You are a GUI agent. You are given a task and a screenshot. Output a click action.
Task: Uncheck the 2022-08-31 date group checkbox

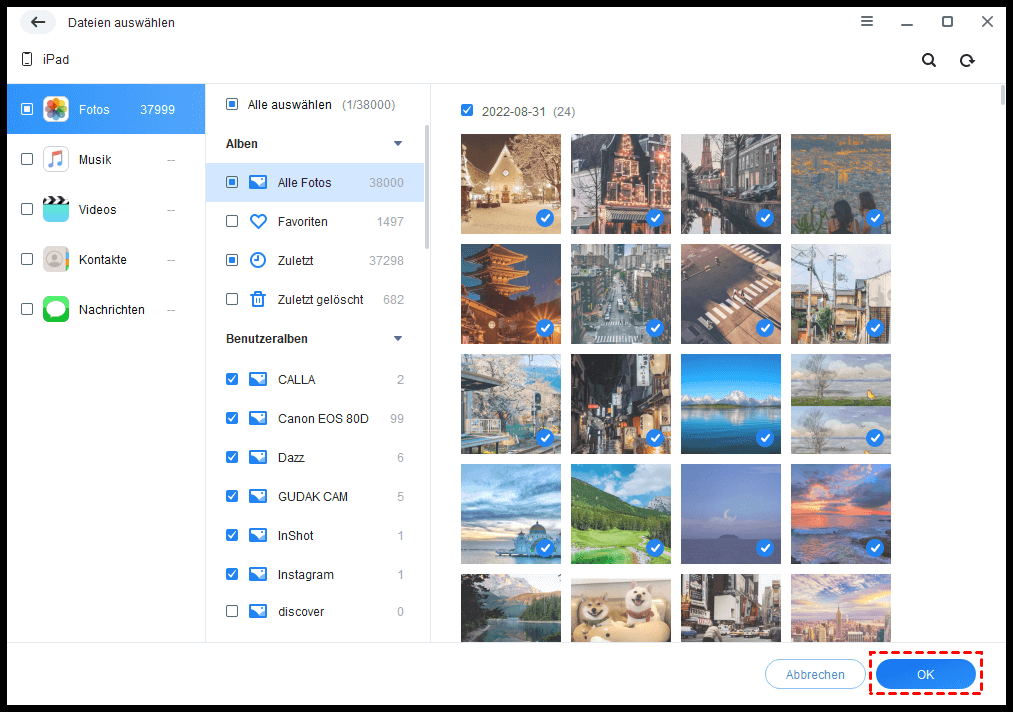467,111
